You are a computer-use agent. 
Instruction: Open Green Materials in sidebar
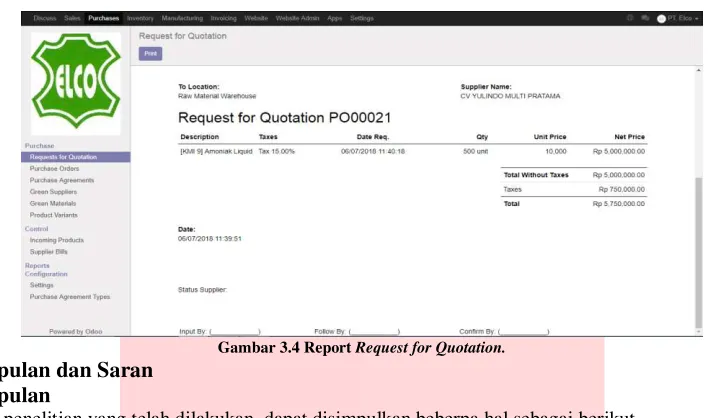53,204
